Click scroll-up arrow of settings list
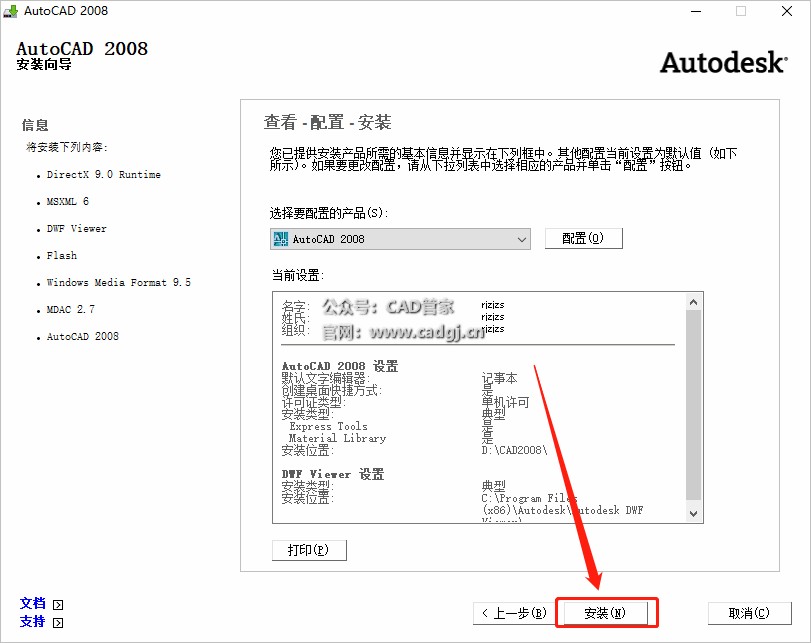Viewport: 811px width, 643px height. [x=694, y=302]
